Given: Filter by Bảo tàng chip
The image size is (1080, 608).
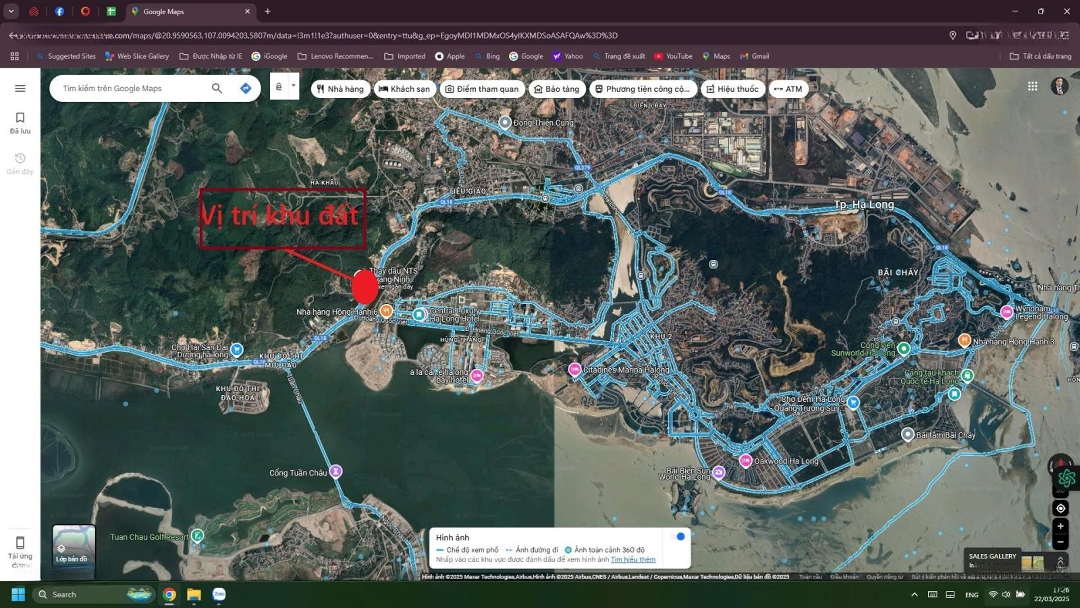Looking at the screenshot, I should 557,89.
